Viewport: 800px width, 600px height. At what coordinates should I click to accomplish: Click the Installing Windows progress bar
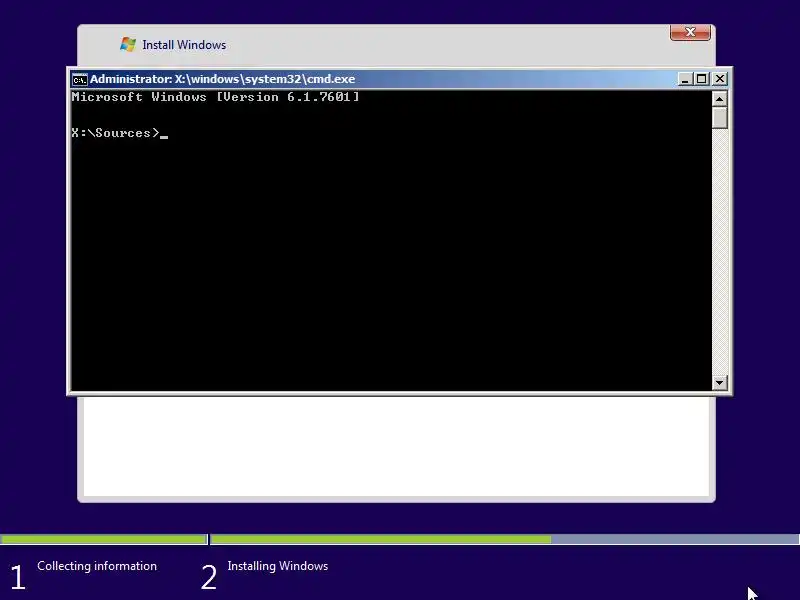[505, 539]
